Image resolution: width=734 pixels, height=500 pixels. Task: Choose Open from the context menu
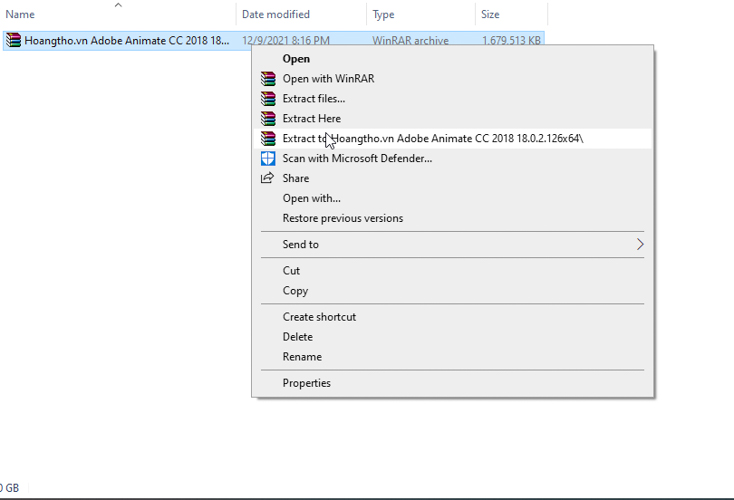point(296,59)
